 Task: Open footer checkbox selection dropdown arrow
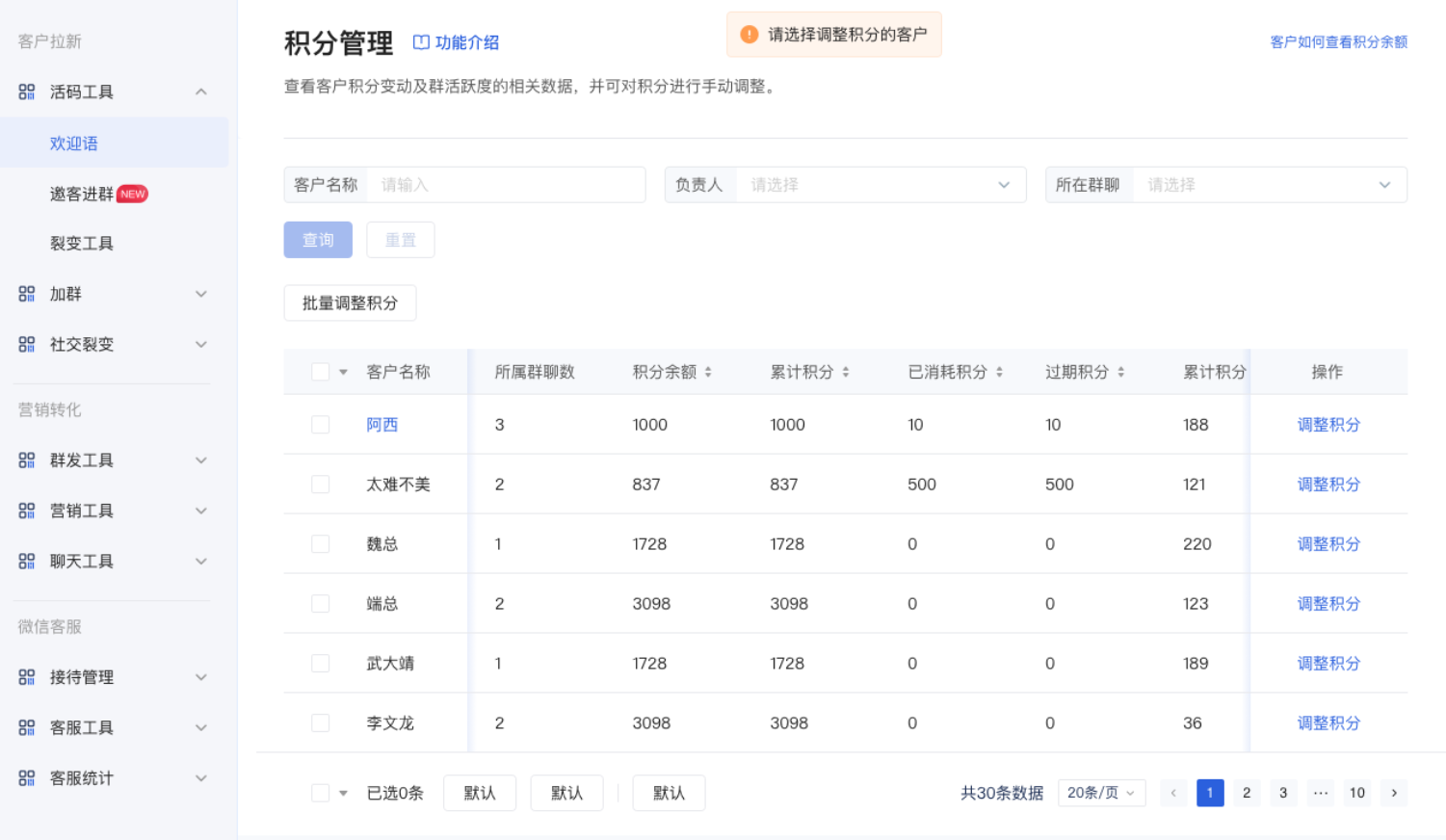(x=343, y=793)
